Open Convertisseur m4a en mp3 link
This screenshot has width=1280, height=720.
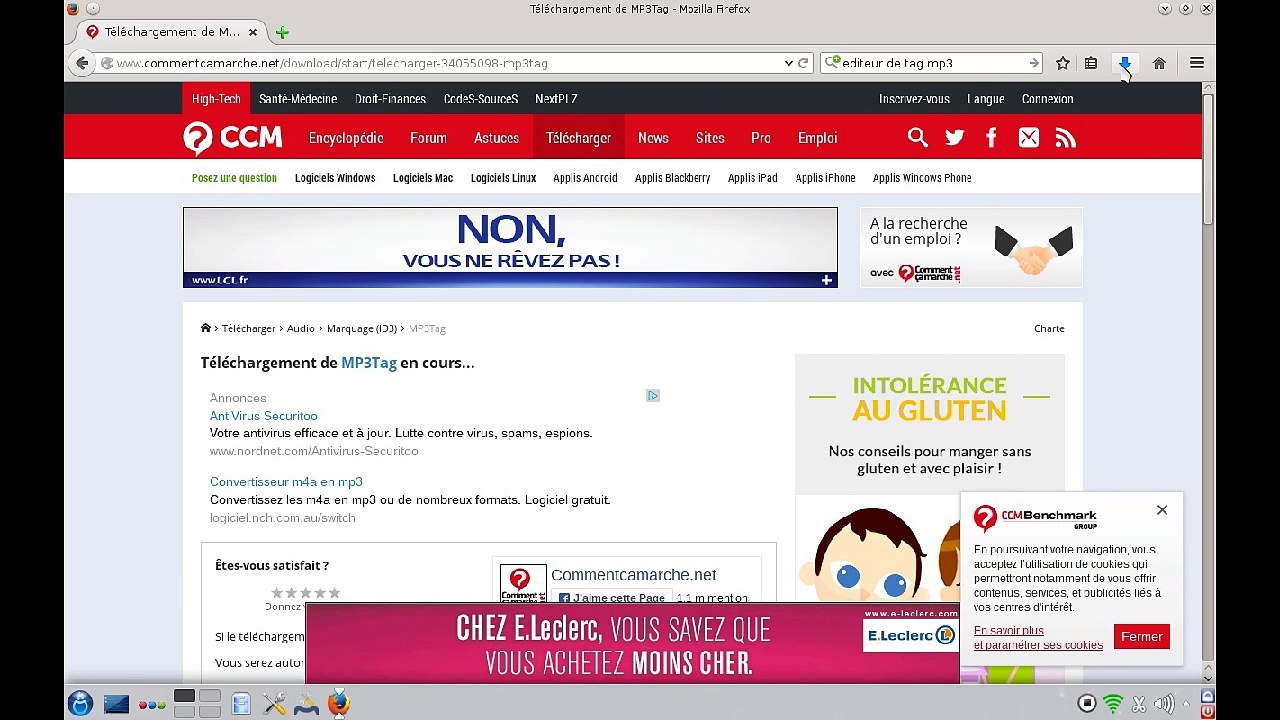pos(286,482)
